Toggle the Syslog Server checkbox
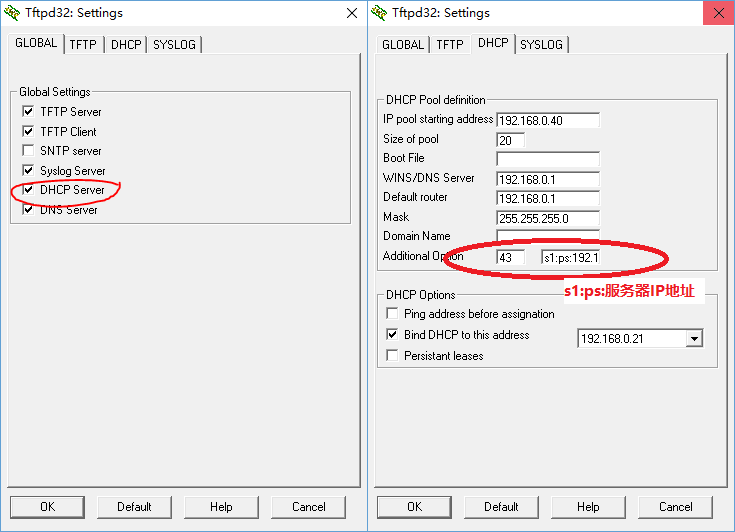 [x=28, y=170]
